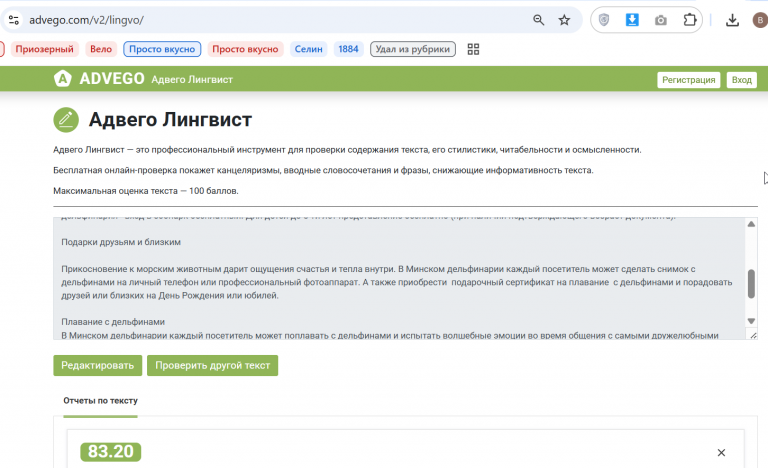The image size is (768, 468).
Task: Open the Вело bookmark
Action: point(101,49)
